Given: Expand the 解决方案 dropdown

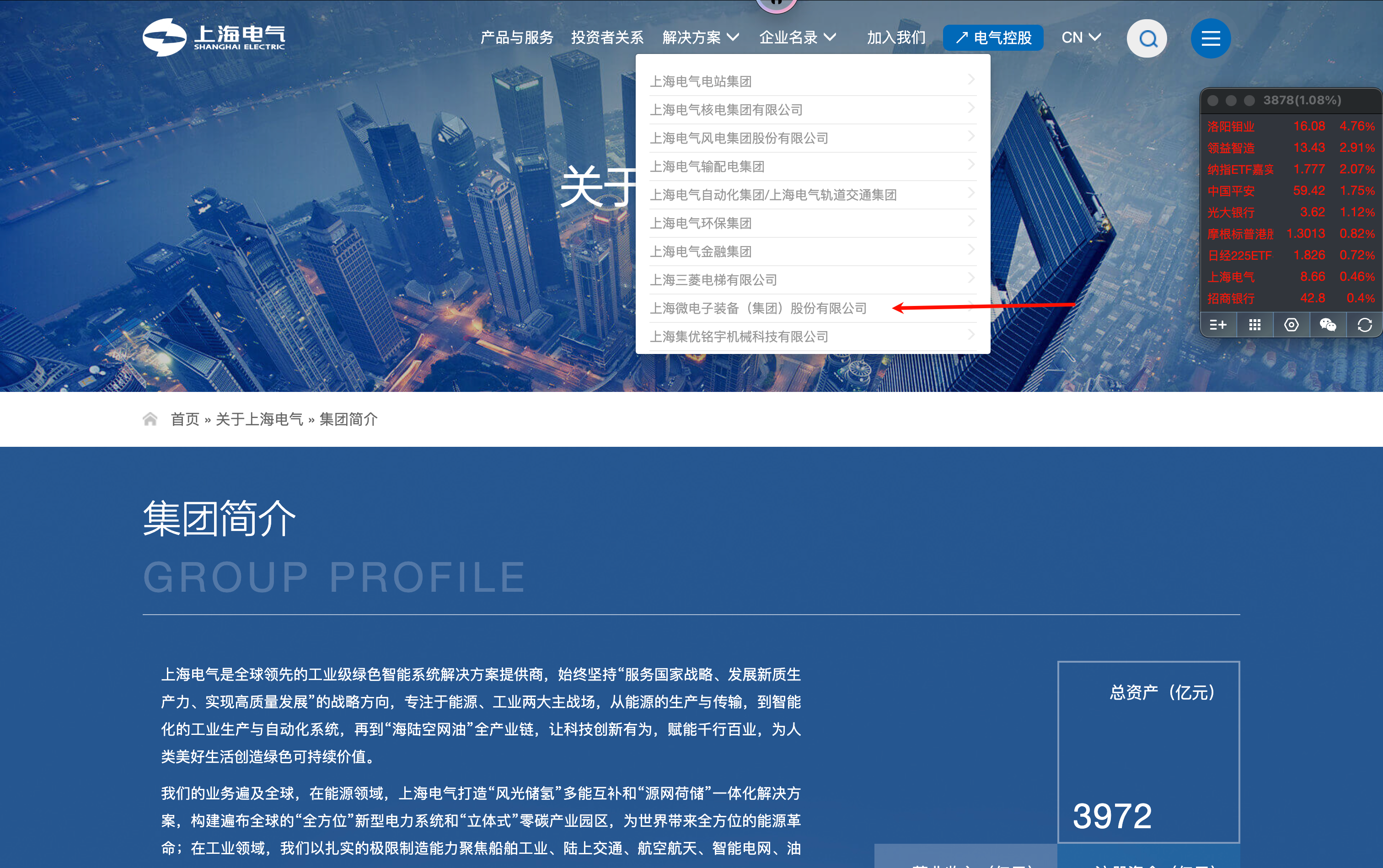Looking at the screenshot, I should [700, 38].
